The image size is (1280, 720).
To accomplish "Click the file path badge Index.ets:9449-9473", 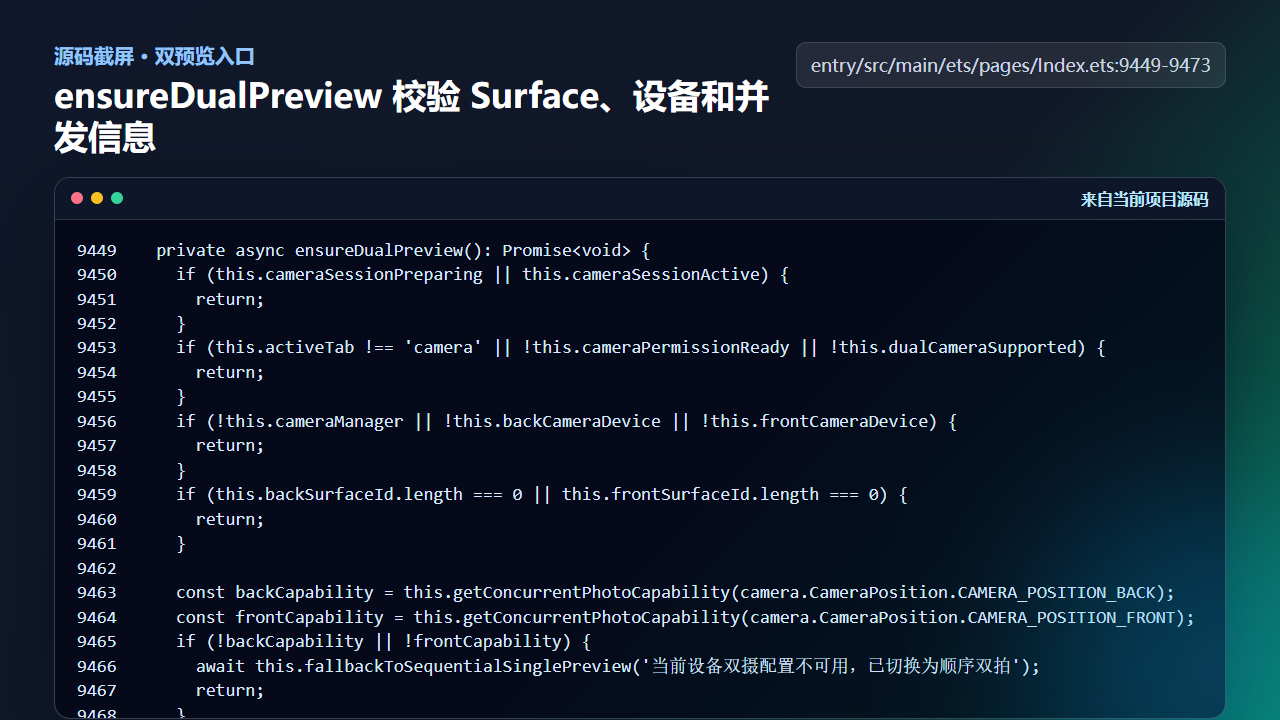I will coord(1011,65).
